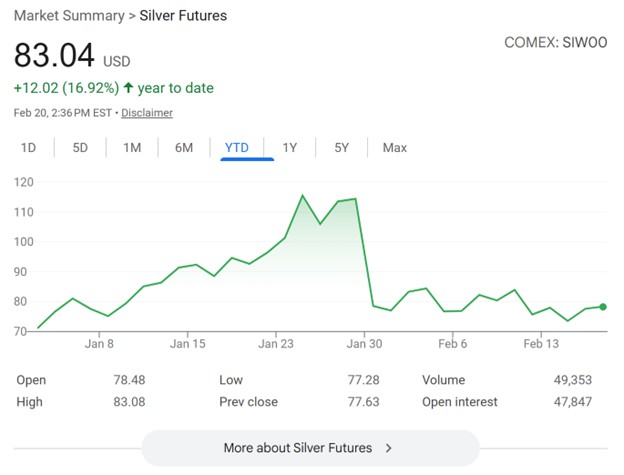Viewport: 624px width, 475px height.
Task: Switch to the 5D range tab
Action: pos(80,148)
